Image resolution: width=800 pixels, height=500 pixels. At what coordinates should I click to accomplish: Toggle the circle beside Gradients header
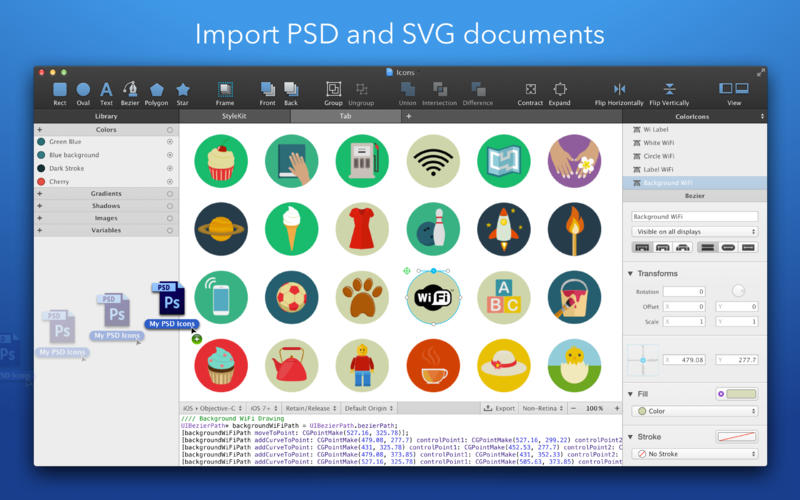[x=170, y=194]
